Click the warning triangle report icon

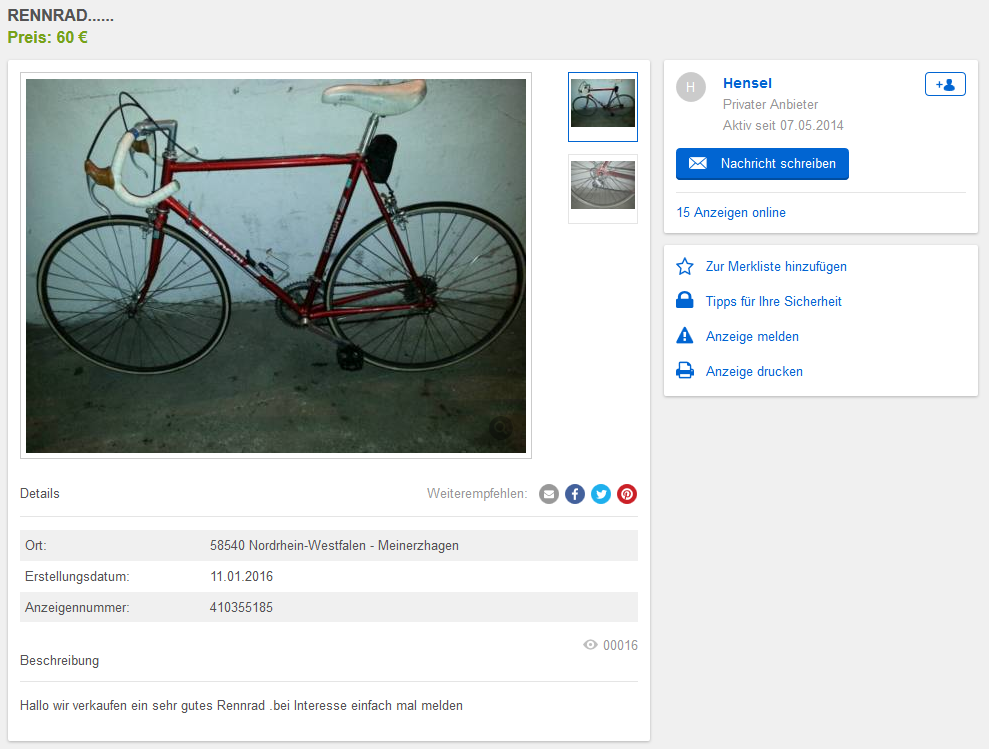[x=685, y=336]
